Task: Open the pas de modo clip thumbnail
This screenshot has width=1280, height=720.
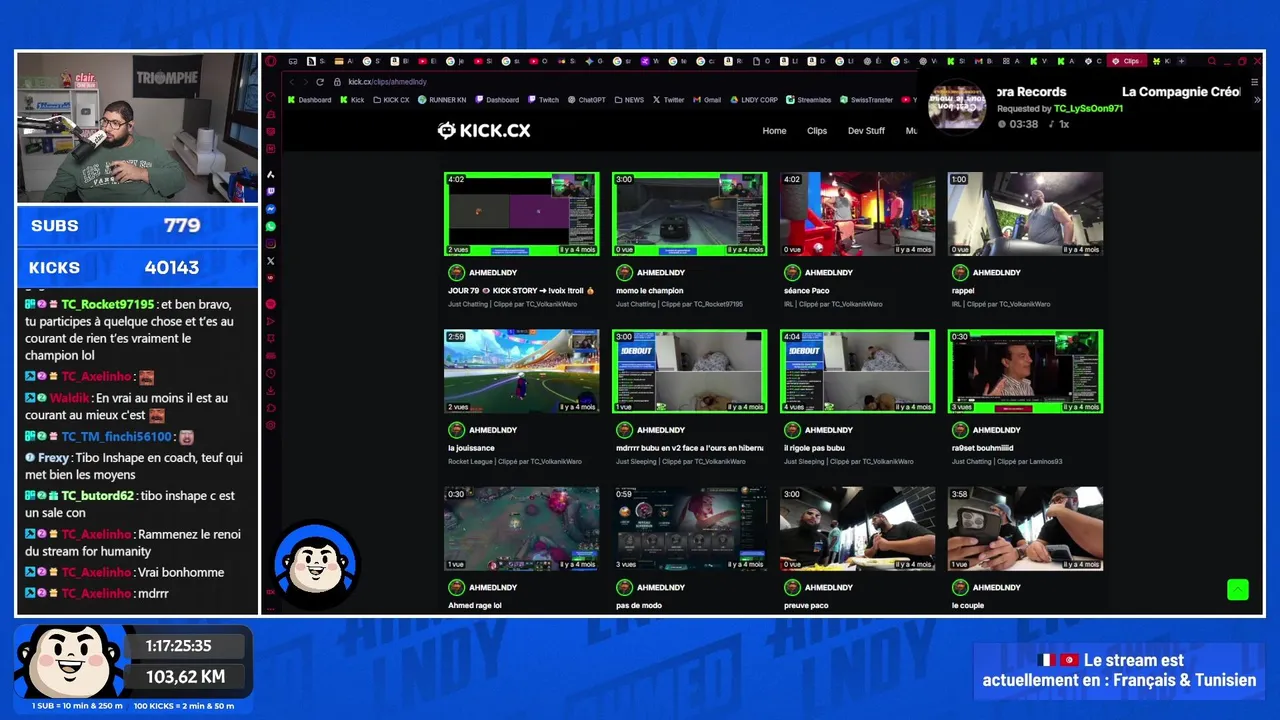Action: point(689,528)
